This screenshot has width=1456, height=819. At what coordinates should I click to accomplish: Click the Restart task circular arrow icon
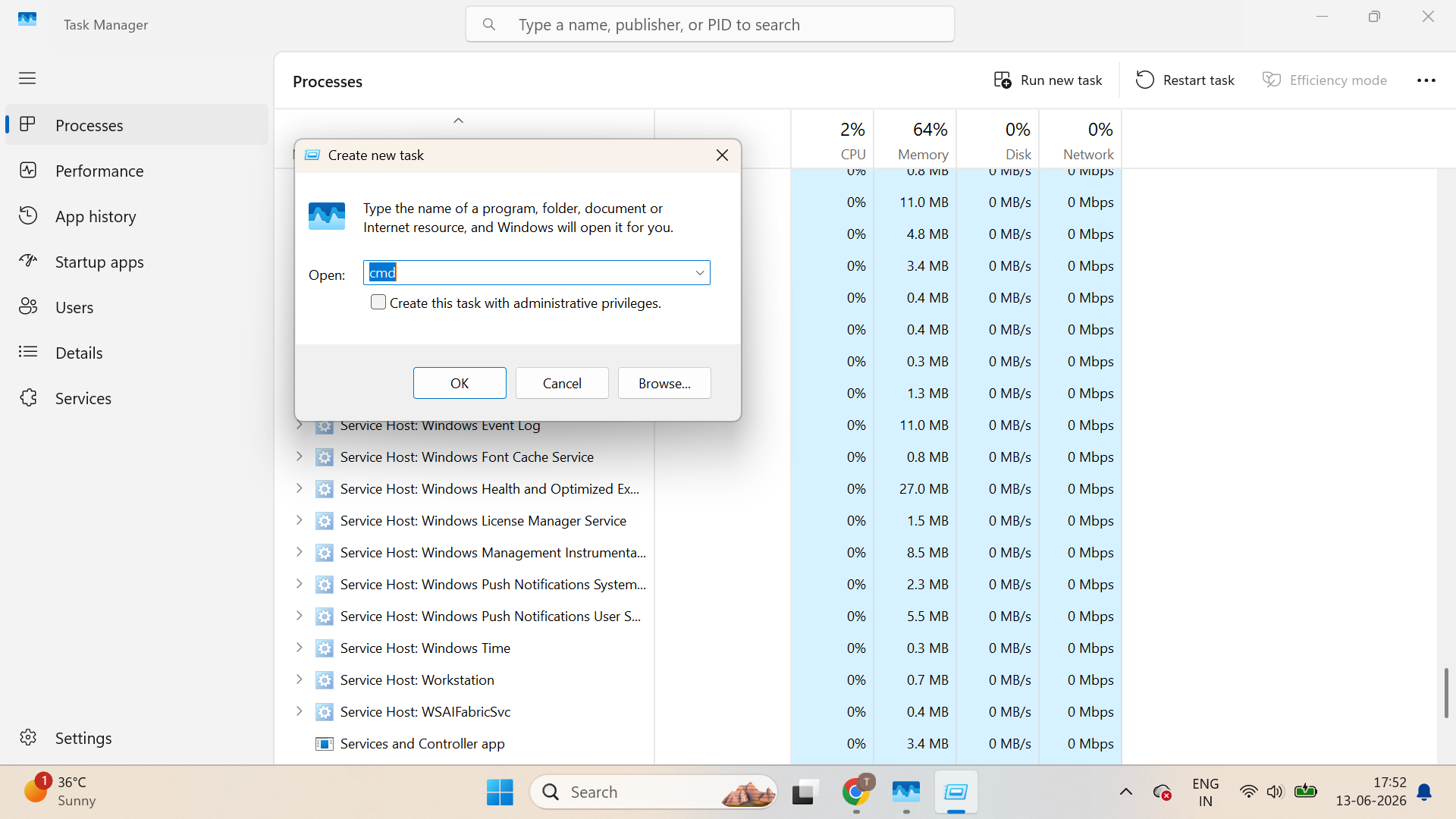pyautogui.click(x=1145, y=80)
